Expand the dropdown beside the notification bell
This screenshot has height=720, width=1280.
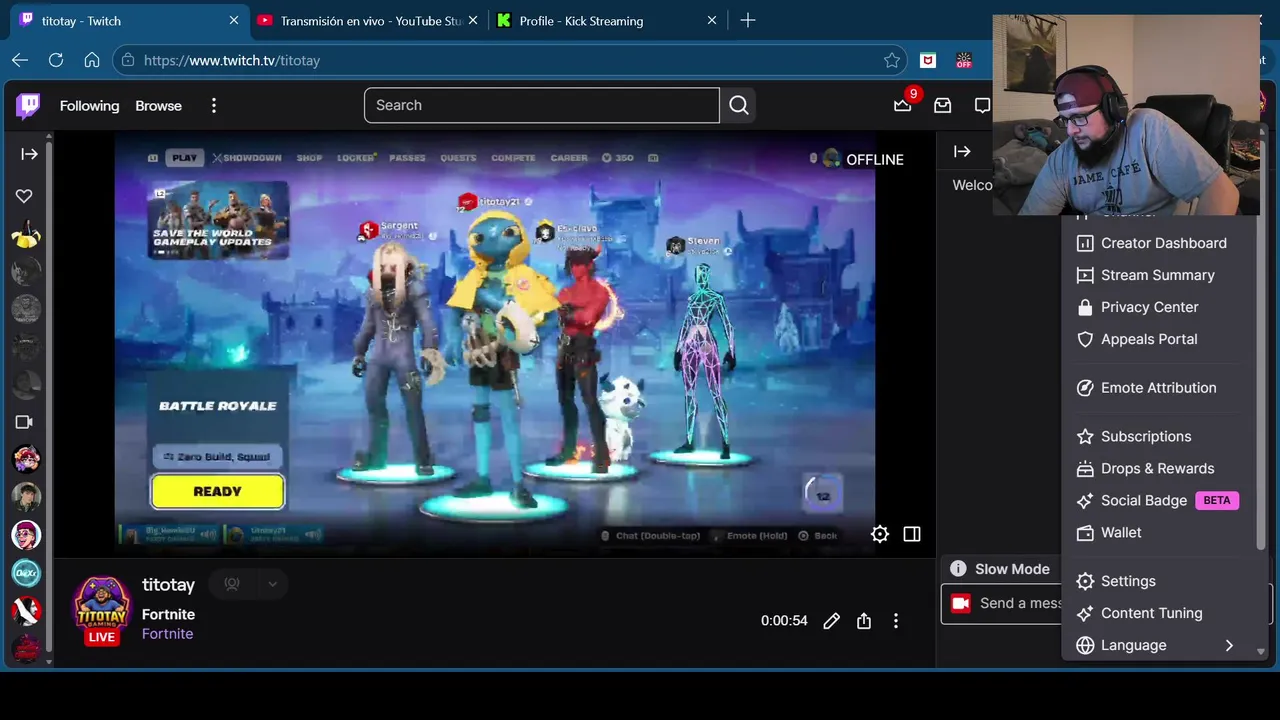pyautogui.click(x=271, y=584)
